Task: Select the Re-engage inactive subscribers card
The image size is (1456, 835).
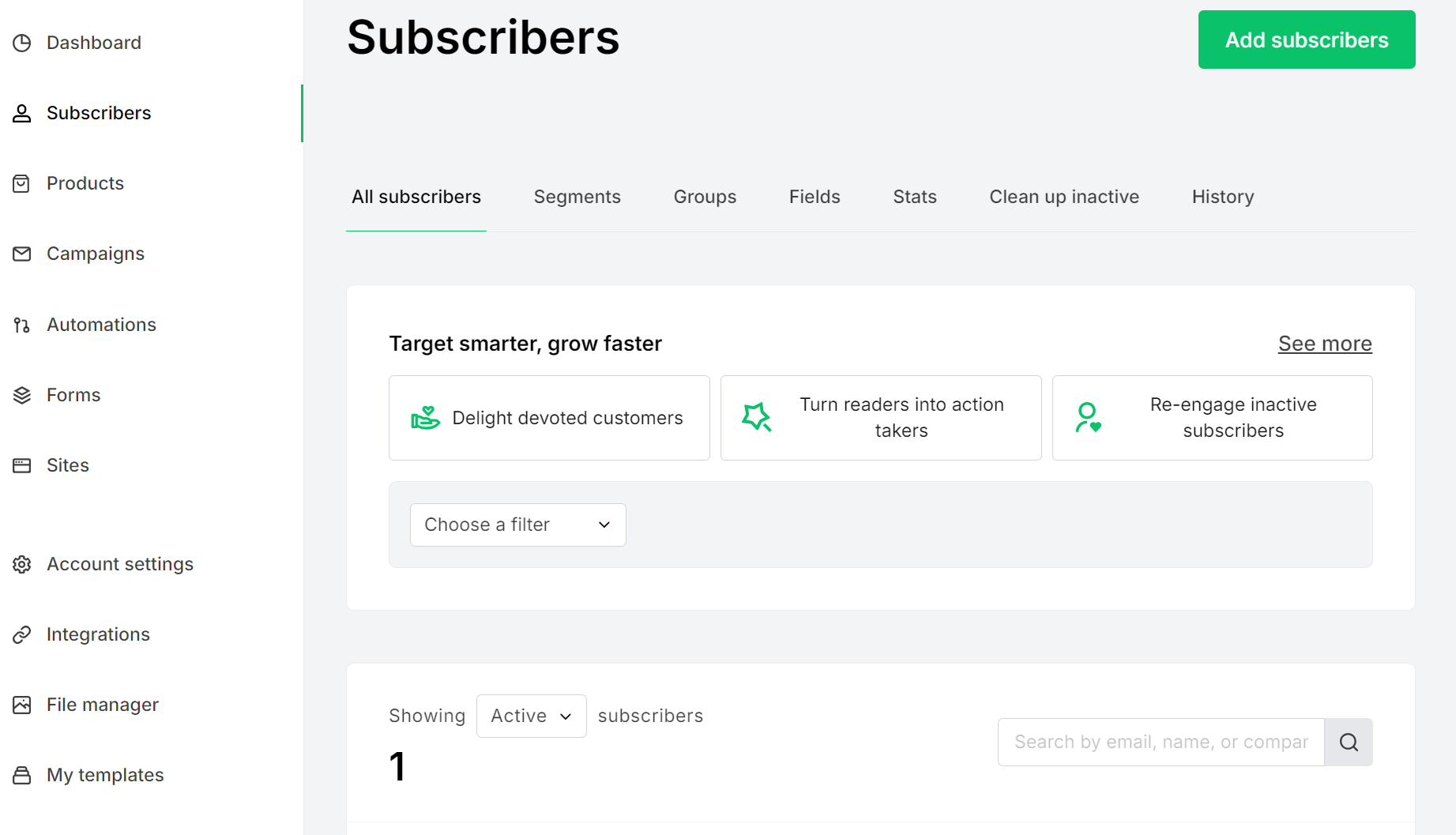Action: point(1212,417)
